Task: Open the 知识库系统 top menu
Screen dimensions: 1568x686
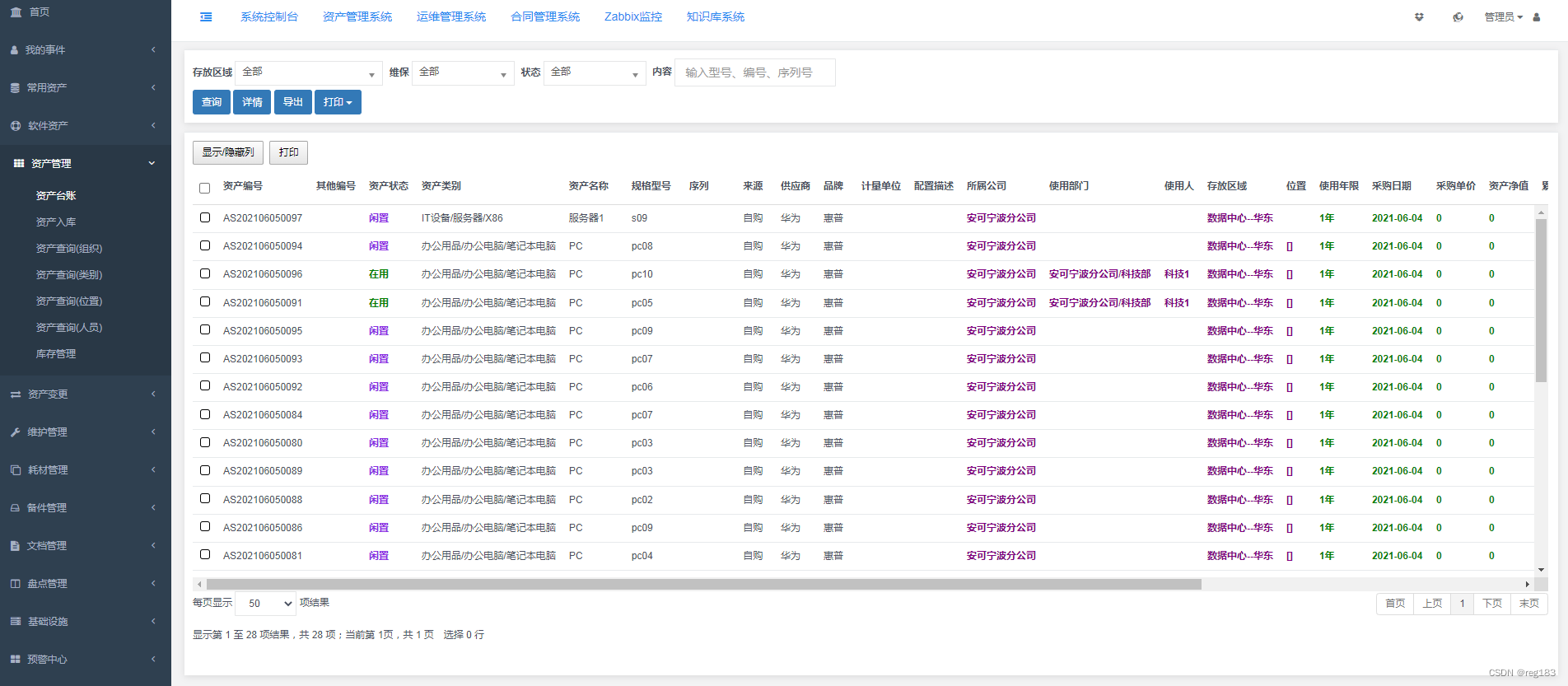Action: pos(716,16)
